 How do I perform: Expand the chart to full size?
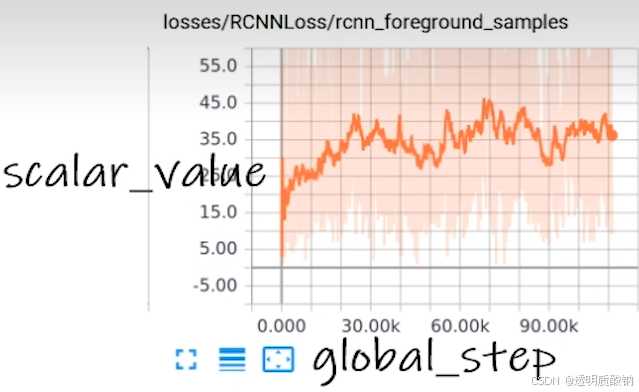coord(186,359)
